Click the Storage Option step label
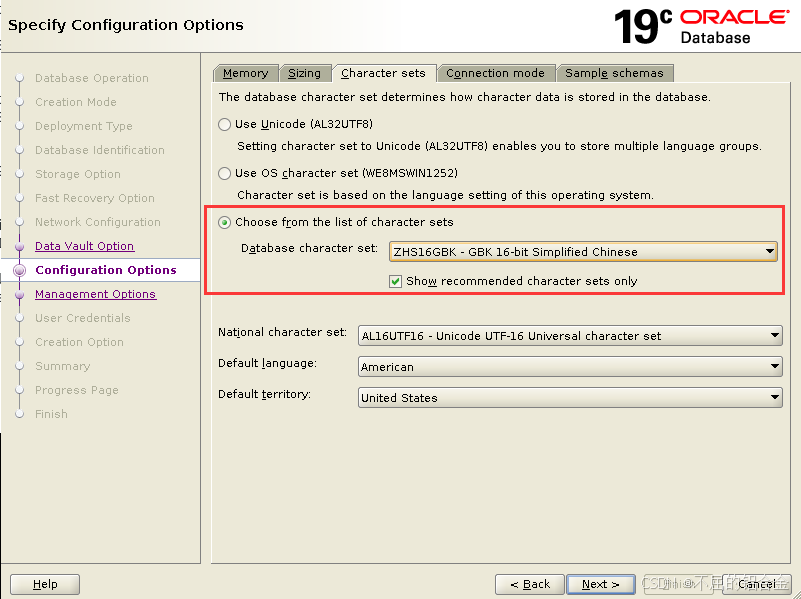Viewport: 801px width, 599px height. coord(78,174)
